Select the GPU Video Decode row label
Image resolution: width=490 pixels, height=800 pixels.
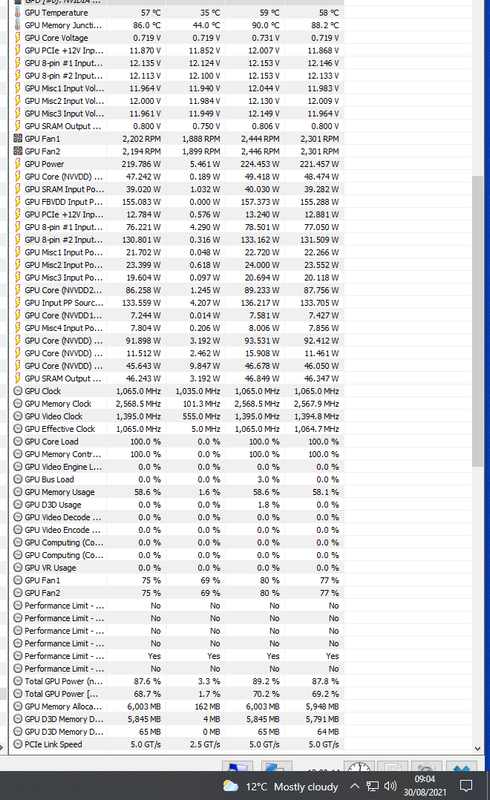63,517
